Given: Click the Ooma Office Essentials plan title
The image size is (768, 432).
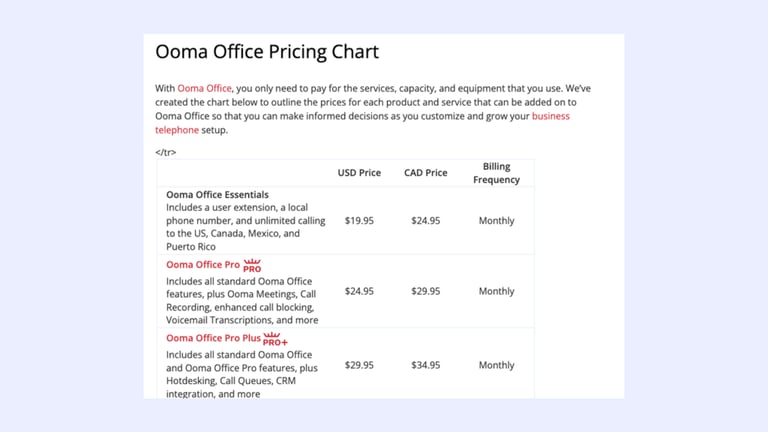Looking at the screenshot, I should (217, 194).
